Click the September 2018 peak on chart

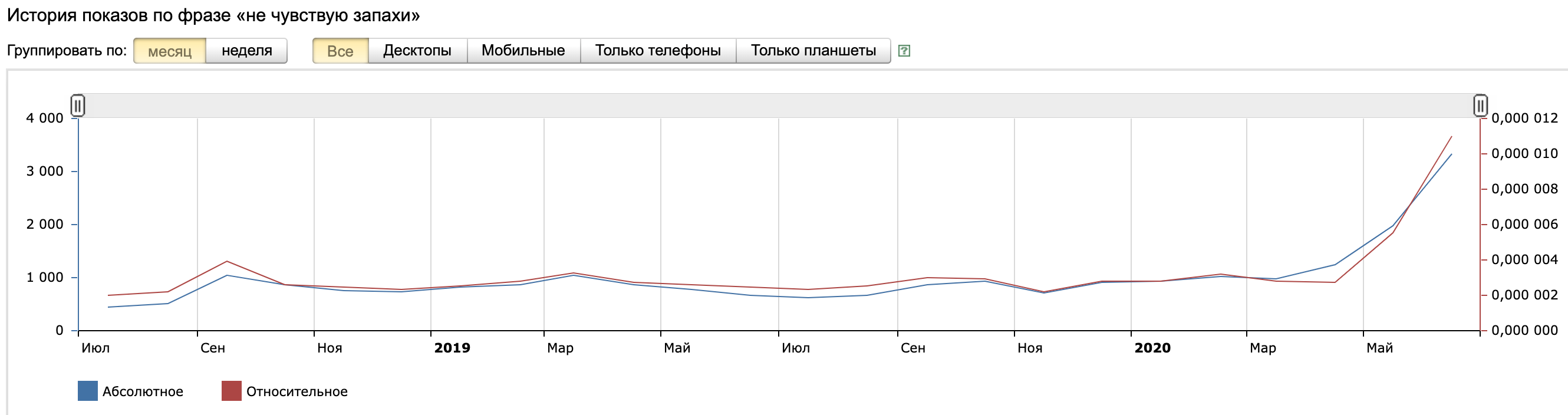coord(227,262)
